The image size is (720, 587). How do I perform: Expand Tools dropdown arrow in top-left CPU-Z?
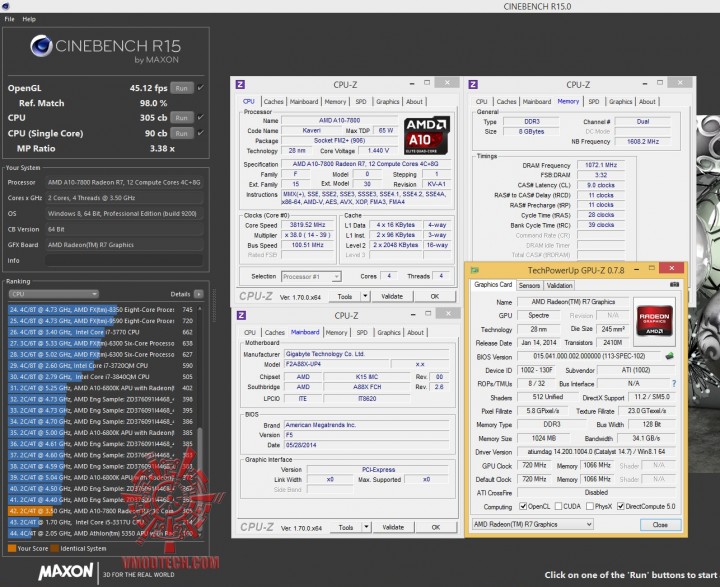point(366,297)
